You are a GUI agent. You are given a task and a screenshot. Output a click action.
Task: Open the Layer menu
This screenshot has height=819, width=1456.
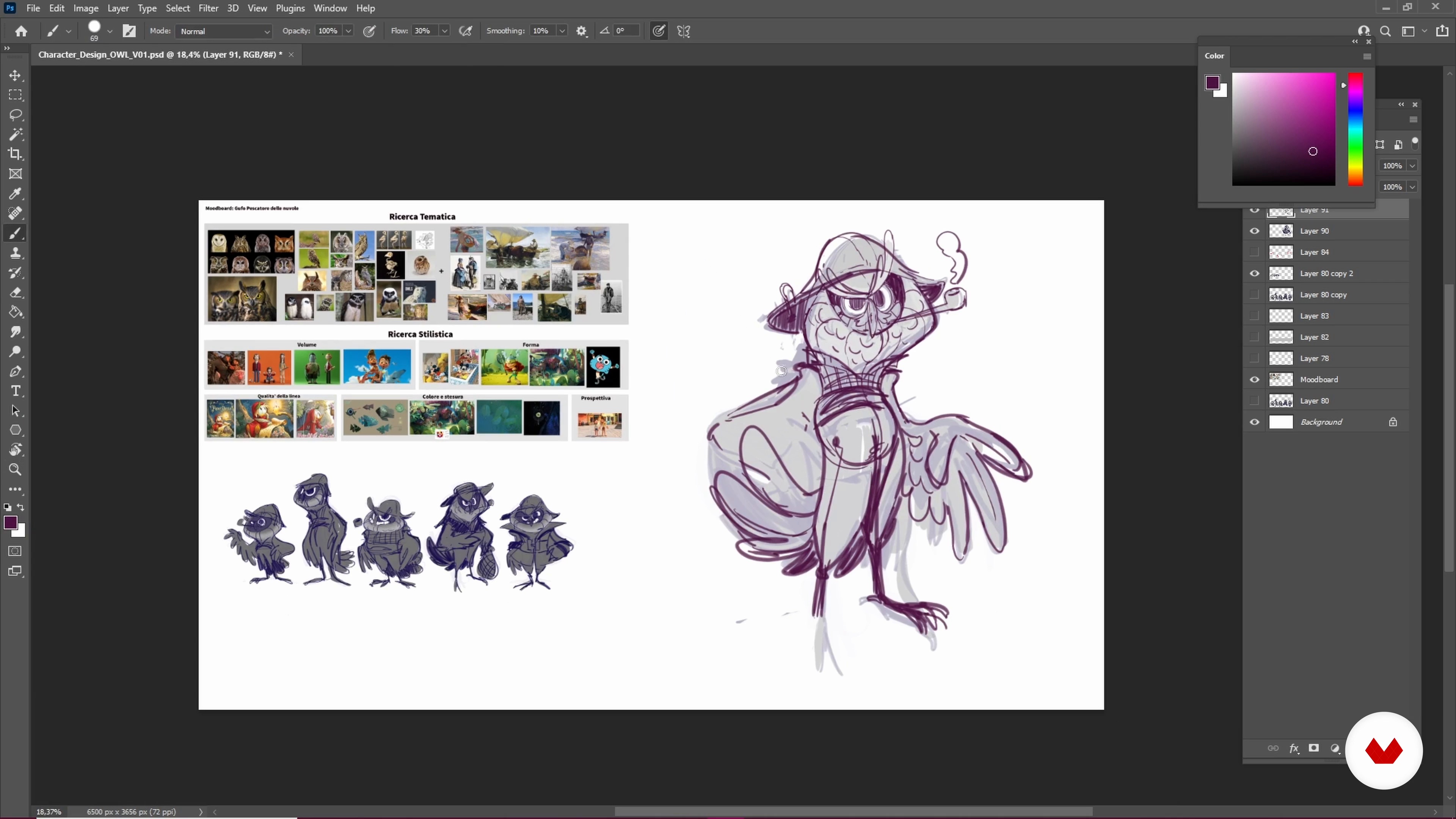click(x=118, y=8)
